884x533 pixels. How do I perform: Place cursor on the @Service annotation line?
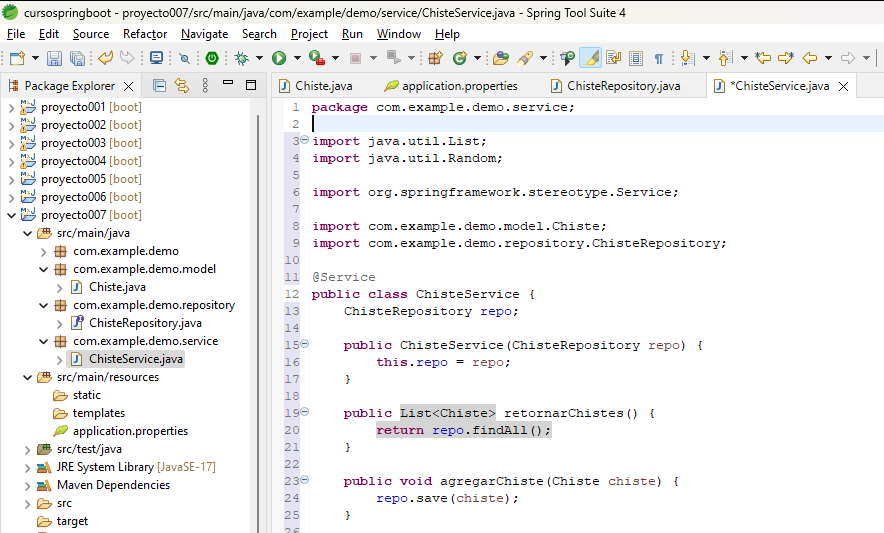(343, 277)
